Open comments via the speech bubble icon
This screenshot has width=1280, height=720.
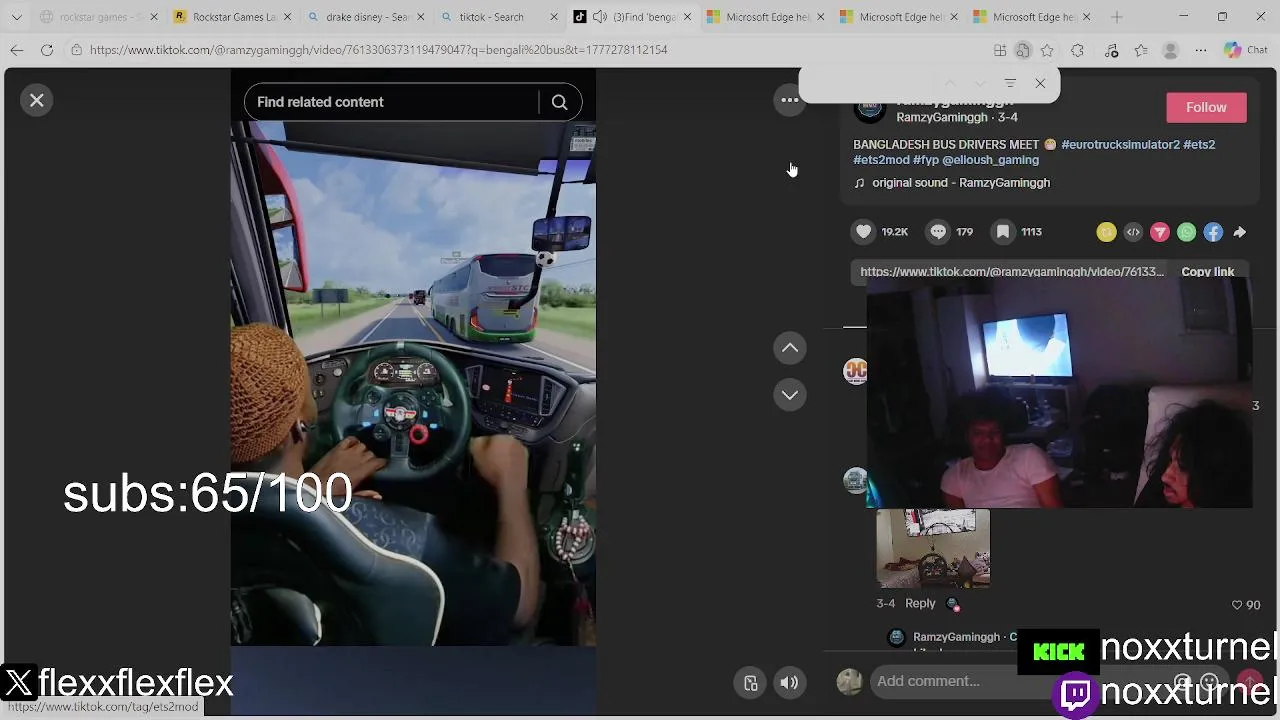938,232
